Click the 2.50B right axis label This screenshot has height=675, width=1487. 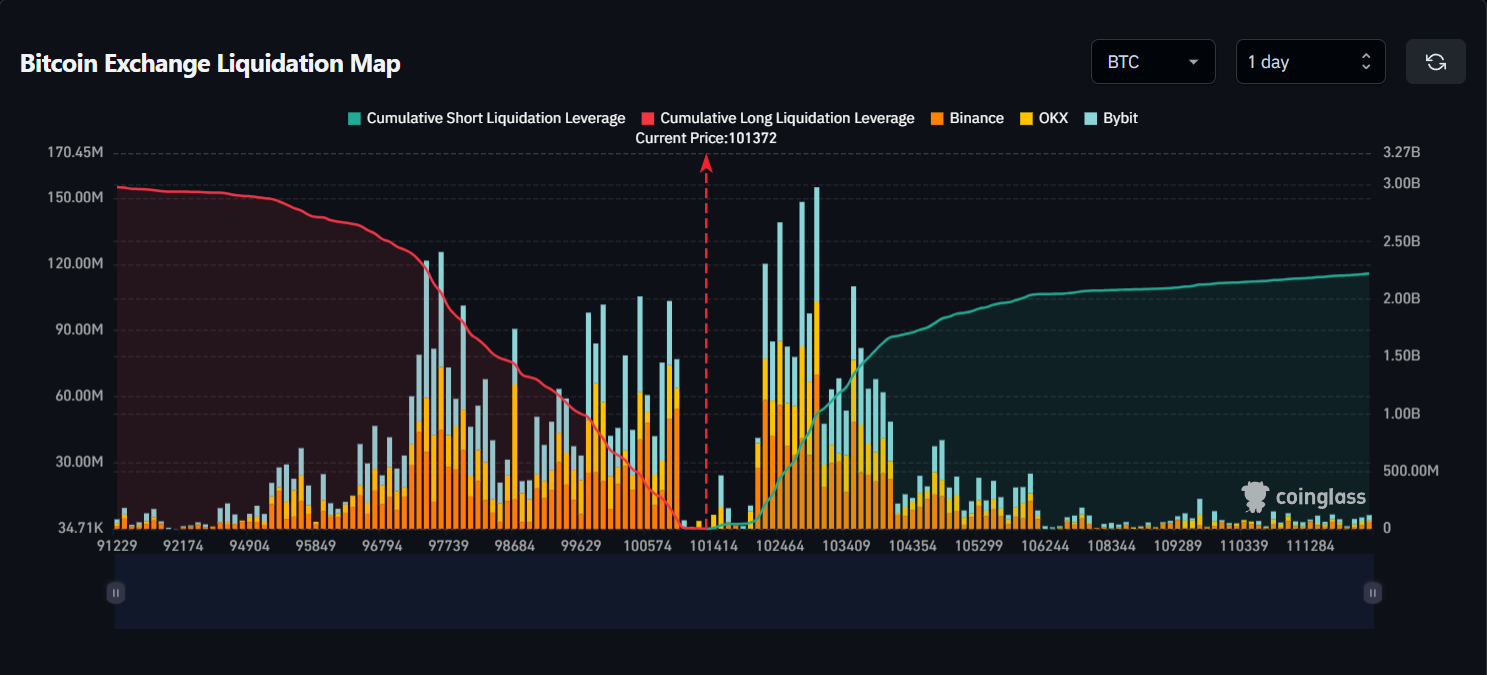point(1401,242)
